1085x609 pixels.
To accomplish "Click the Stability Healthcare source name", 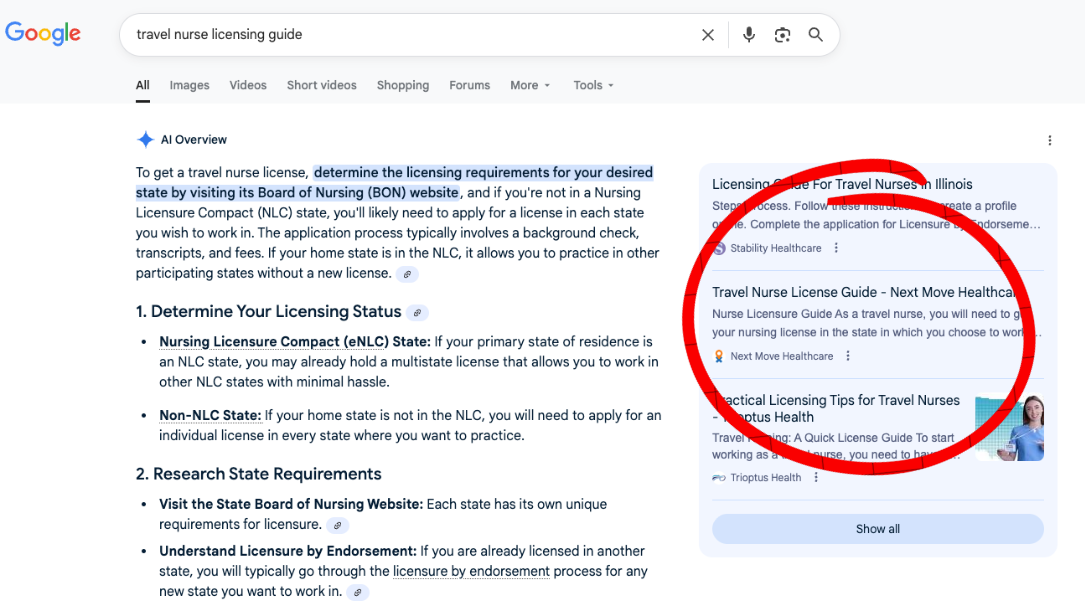I will (x=776, y=248).
